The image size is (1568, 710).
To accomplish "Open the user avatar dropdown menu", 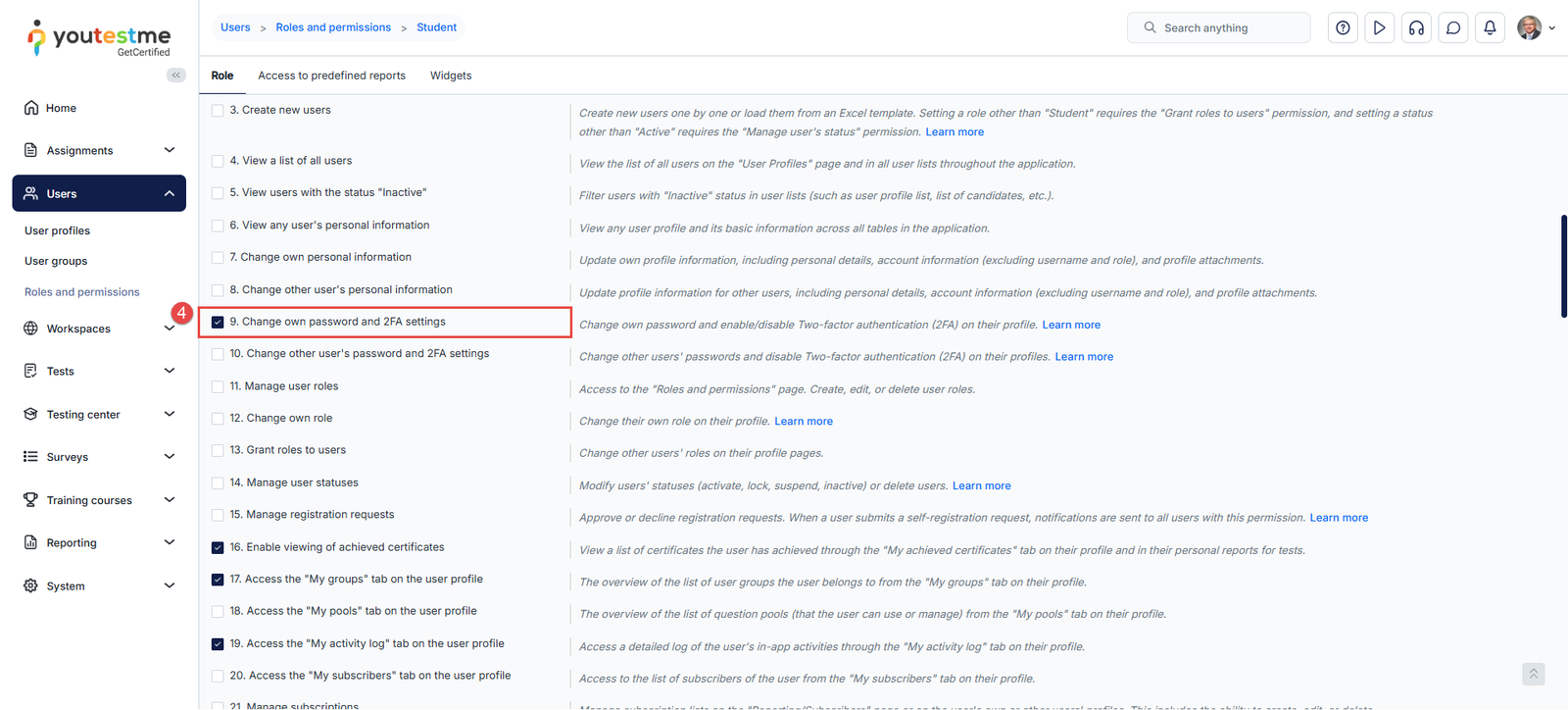I will tap(1535, 27).
